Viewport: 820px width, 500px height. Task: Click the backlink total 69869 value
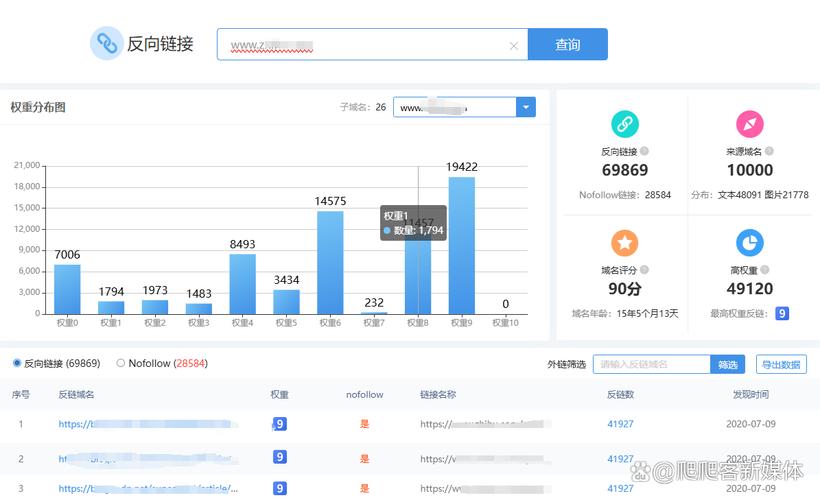(x=624, y=170)
